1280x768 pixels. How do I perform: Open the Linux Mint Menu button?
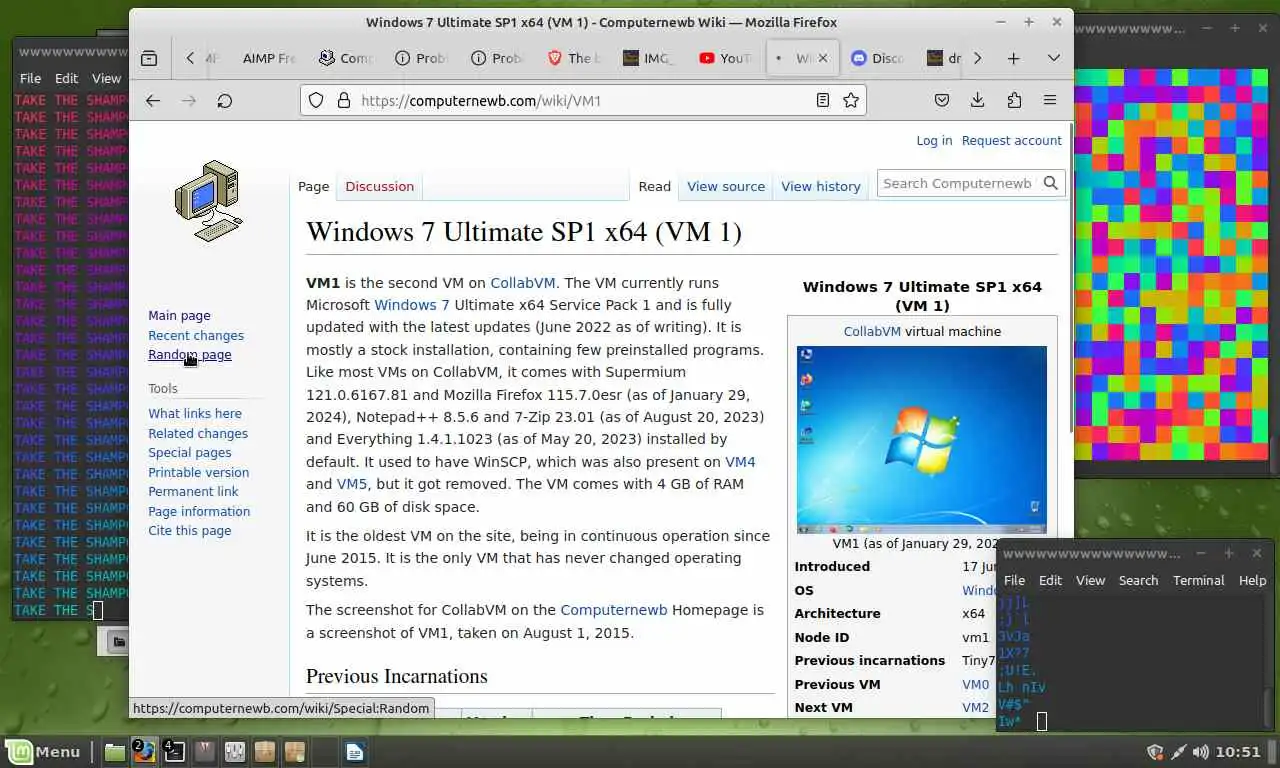(x=44, y=751)
